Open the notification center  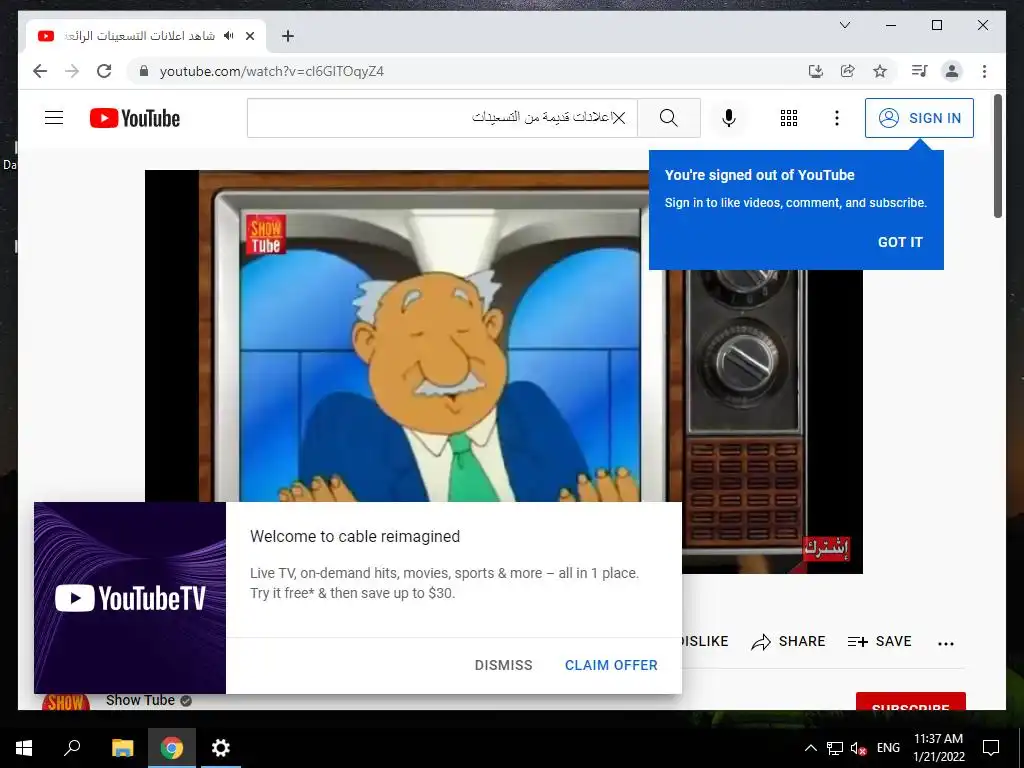(991, 748)
